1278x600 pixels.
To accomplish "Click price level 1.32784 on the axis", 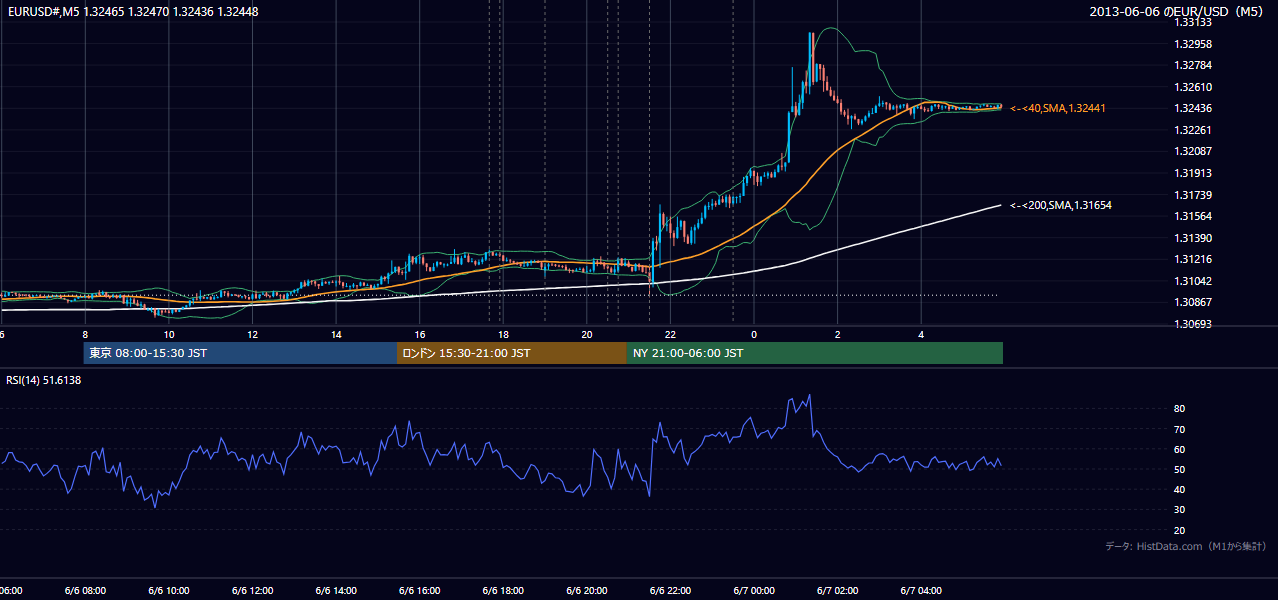I will click(1193, 65).
